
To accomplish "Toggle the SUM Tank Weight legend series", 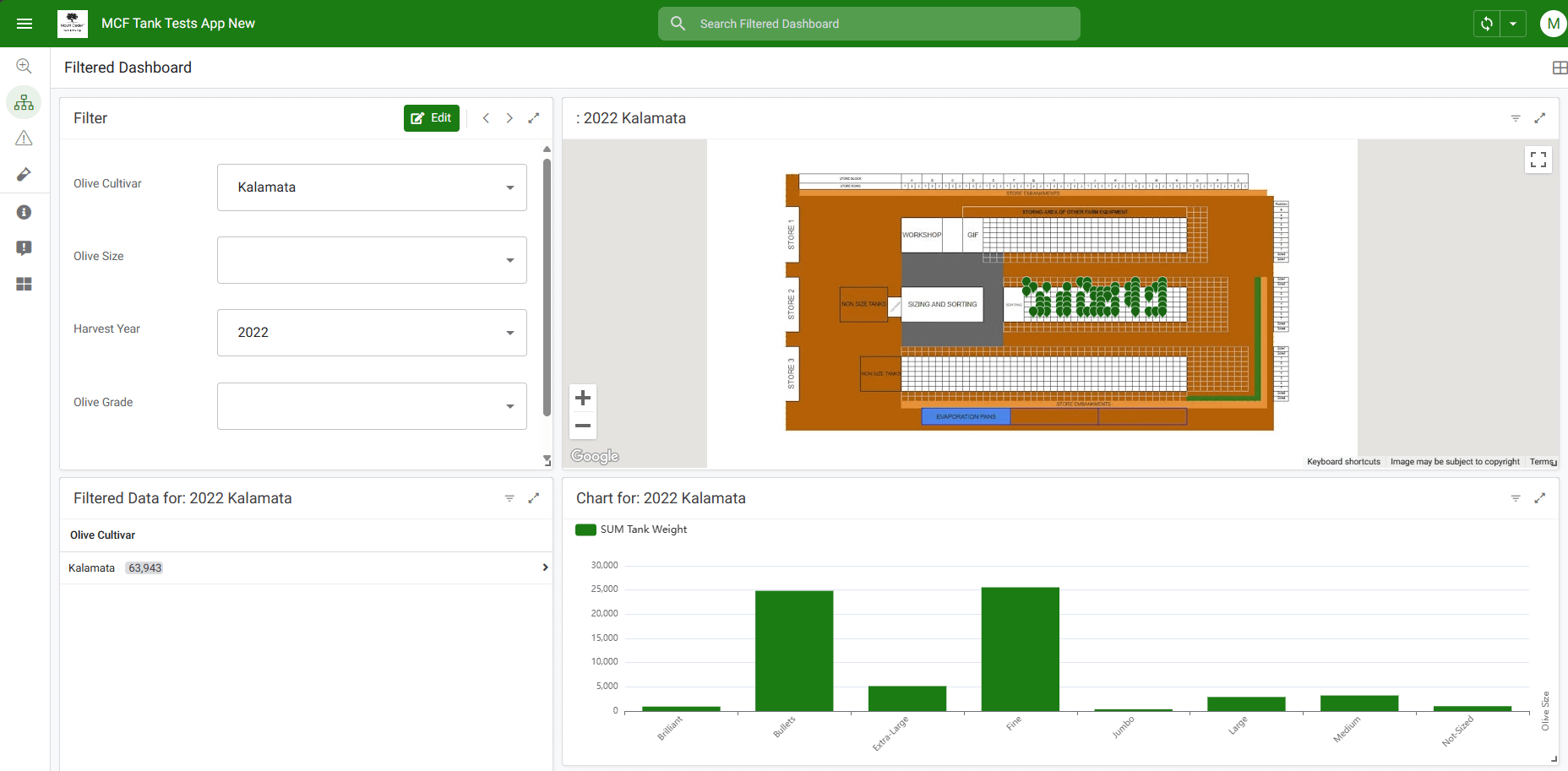I will (x=631, y=529).
